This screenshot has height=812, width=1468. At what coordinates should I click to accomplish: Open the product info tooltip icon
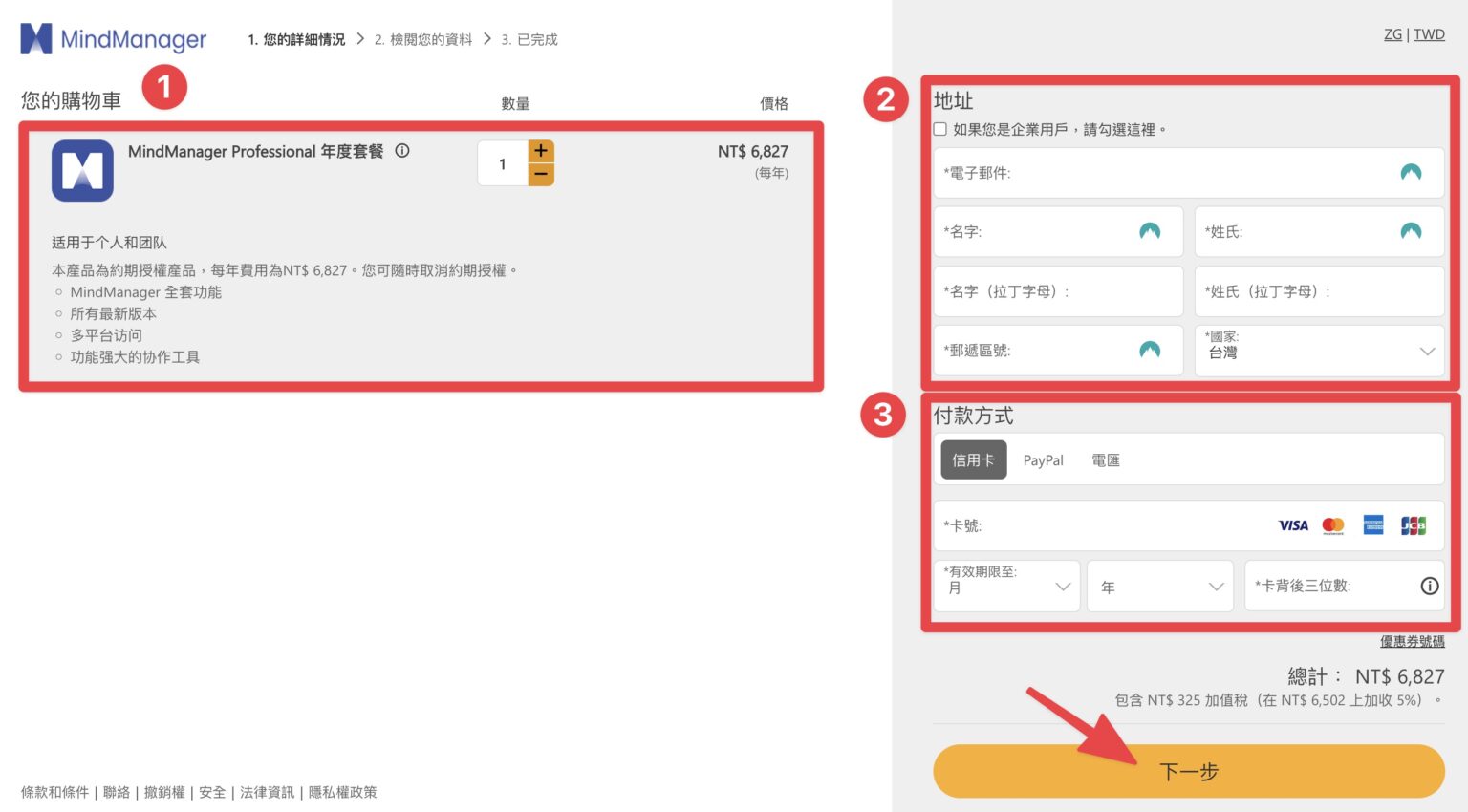[402, 151]
